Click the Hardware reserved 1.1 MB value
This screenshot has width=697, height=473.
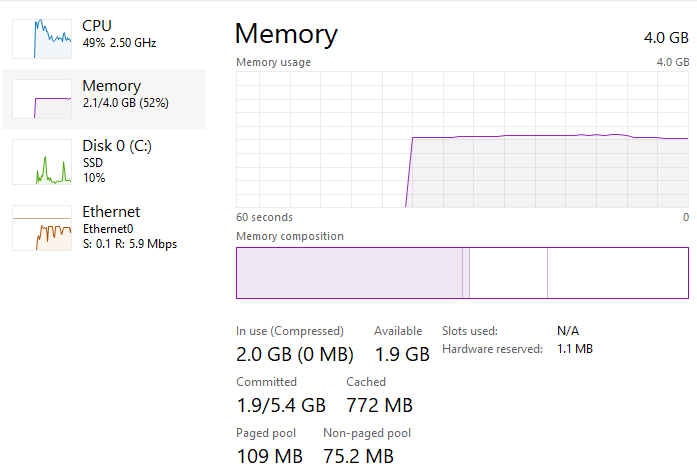[575, 349]
